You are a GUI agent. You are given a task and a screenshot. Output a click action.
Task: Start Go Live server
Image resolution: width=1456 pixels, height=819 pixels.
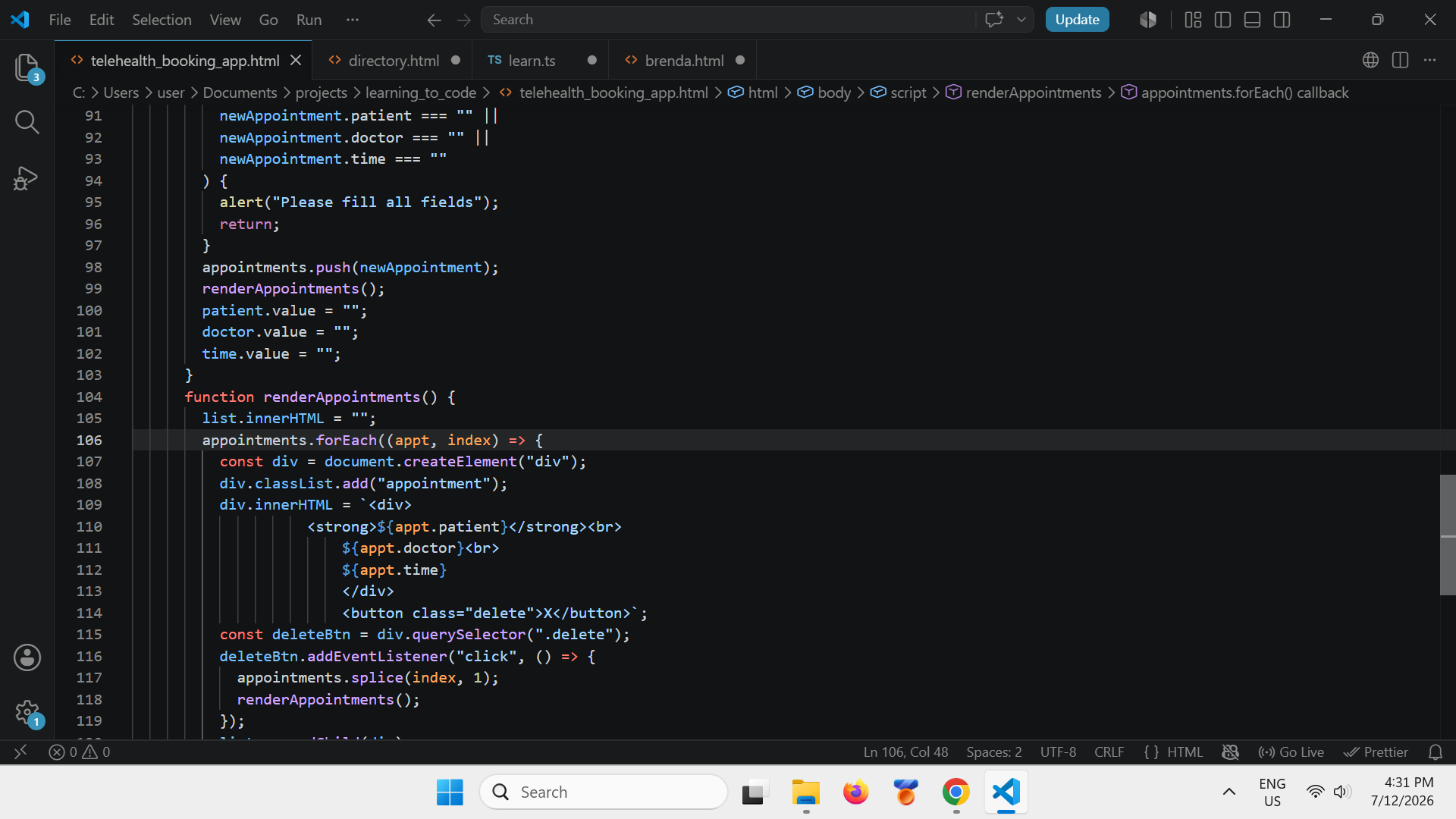[x=1291, y=752]
